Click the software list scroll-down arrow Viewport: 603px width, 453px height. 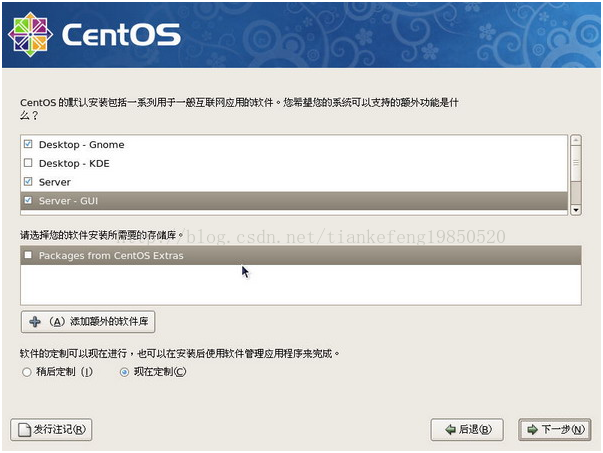[576, 210]
